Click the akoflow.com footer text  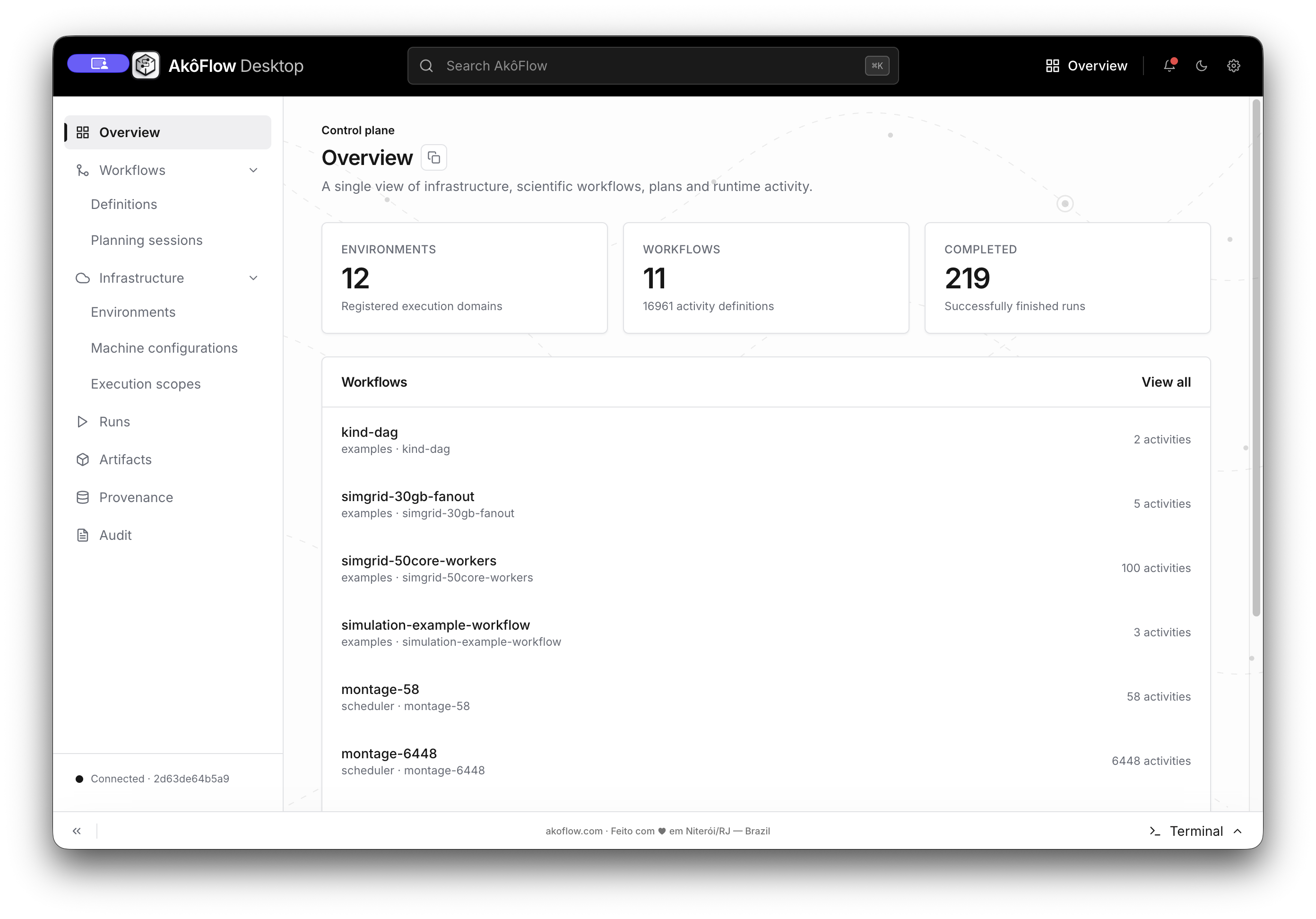pyautogui.click(x=574, y=831)
